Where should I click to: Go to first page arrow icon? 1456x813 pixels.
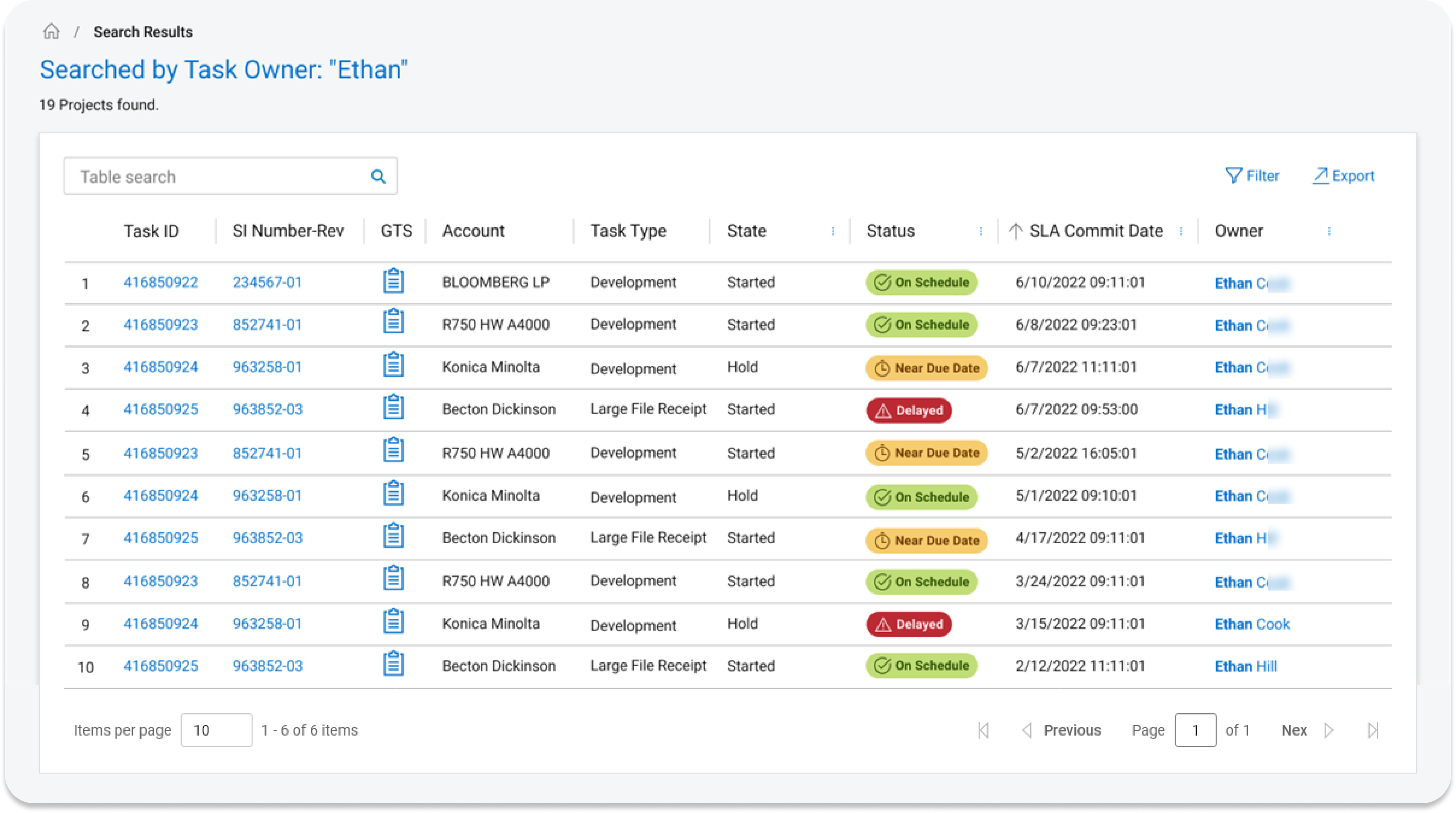pos(984,730)
